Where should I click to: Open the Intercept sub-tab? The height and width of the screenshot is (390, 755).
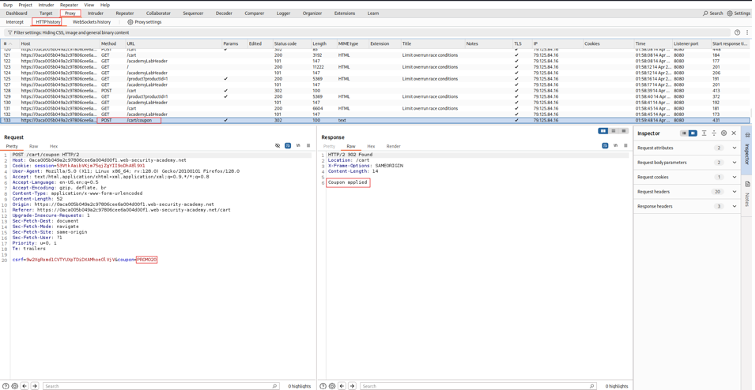(14, 22)
